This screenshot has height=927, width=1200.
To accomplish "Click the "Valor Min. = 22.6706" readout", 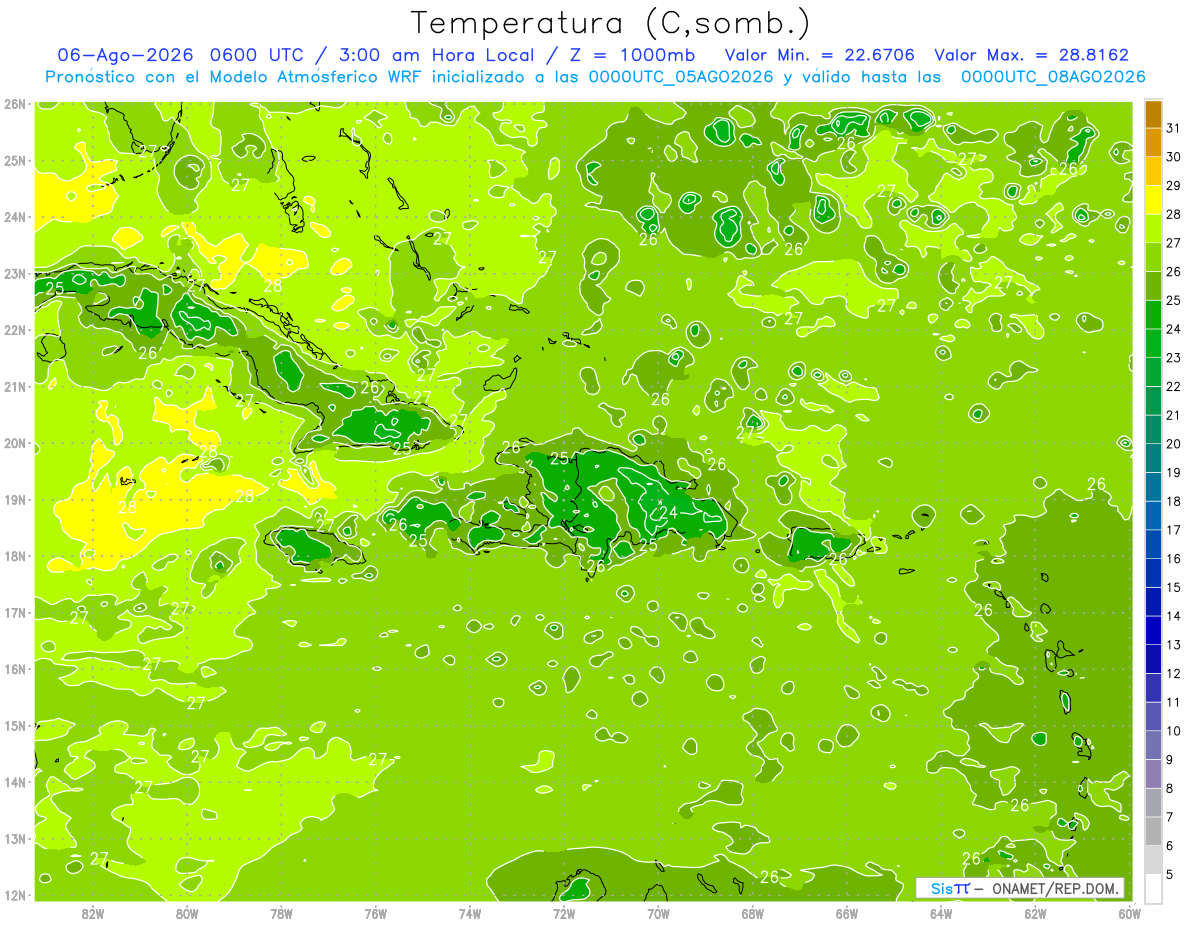I will pyautogui.click(x=821, y=55).
